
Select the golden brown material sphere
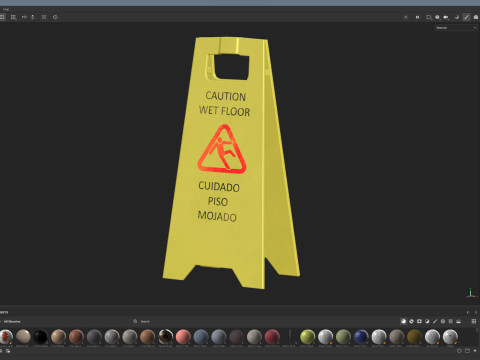pos(414,336)
